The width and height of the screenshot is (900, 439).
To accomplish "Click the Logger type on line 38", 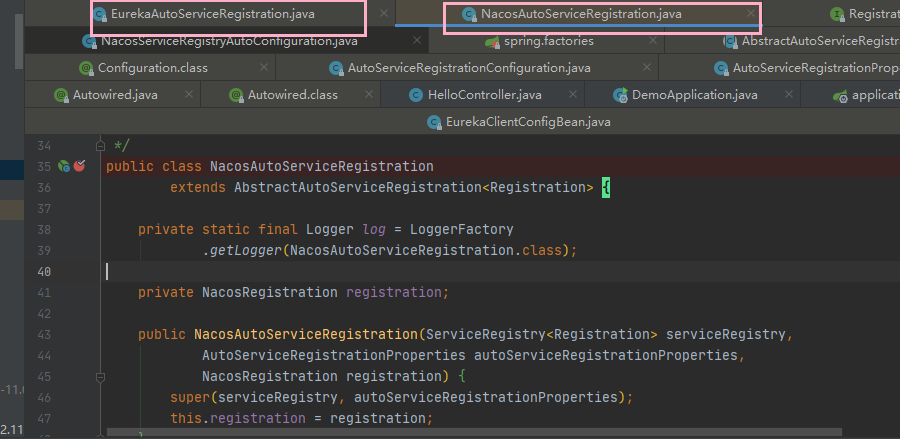I will pyautogui.click(x=329, y=230).
